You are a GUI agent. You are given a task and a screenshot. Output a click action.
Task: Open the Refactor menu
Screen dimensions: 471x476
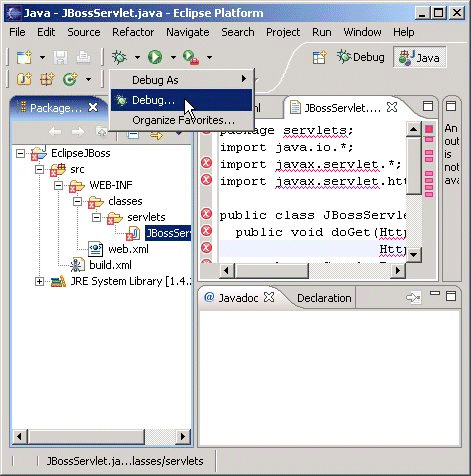pyautogui.click(x=133, y=32)
